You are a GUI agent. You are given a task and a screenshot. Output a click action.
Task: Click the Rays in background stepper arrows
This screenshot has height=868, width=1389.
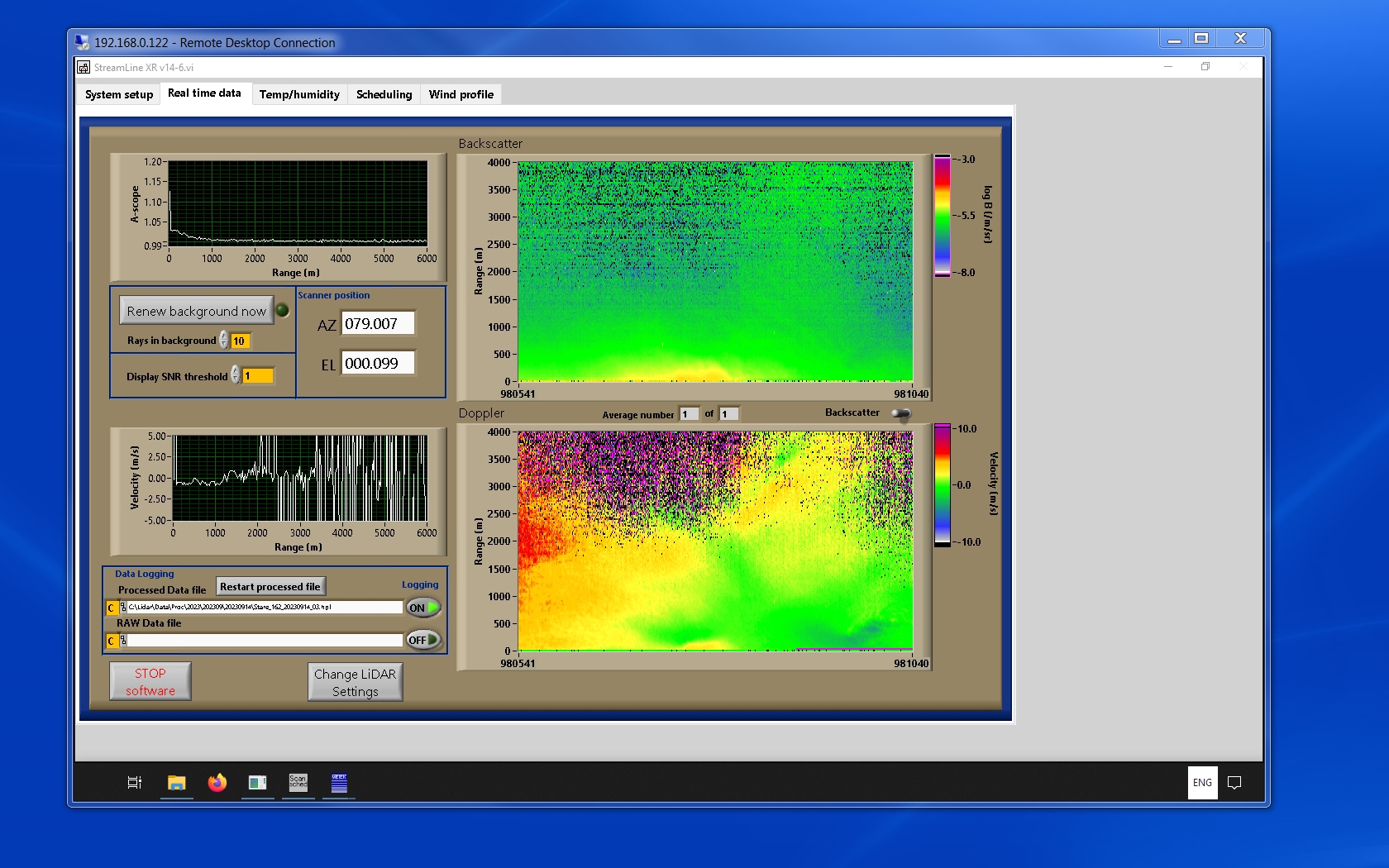[224, 340]
